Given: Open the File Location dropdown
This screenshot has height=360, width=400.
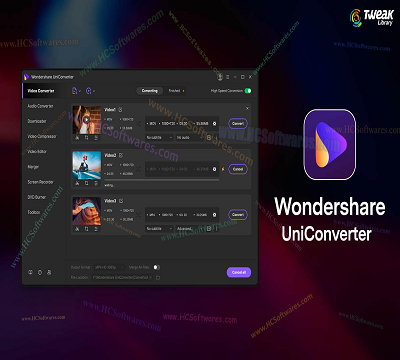Looking at the screenshot, I should [x=122, y=277].
